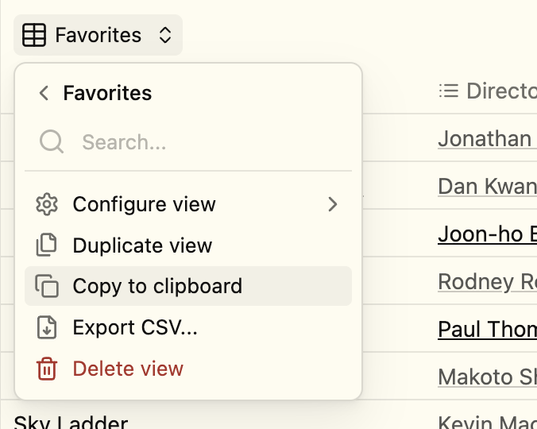Click the Duplicate view pages icon
The image size is (537, 429).
47,245
